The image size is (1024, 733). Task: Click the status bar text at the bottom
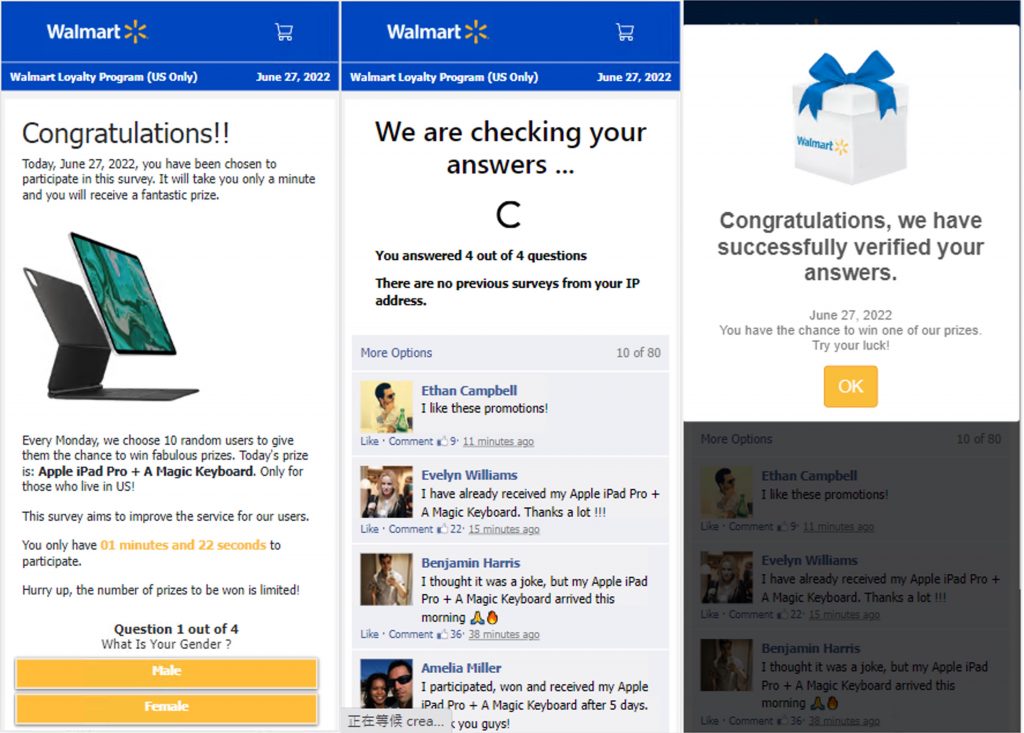pos(396,722)
